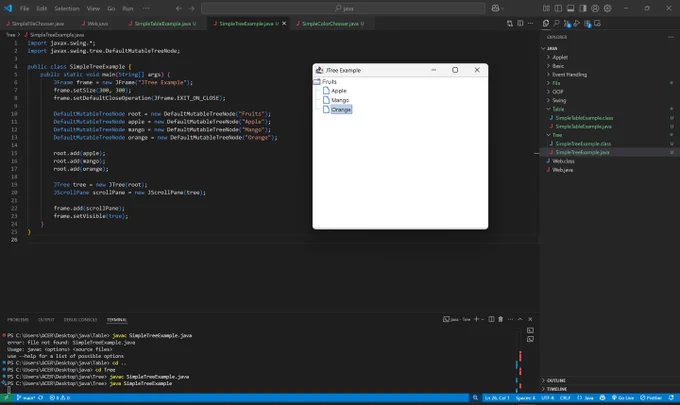This screenshot has width=680, height=405.
Task: Collapse the Table folder
Action: [x=558, y=109]
